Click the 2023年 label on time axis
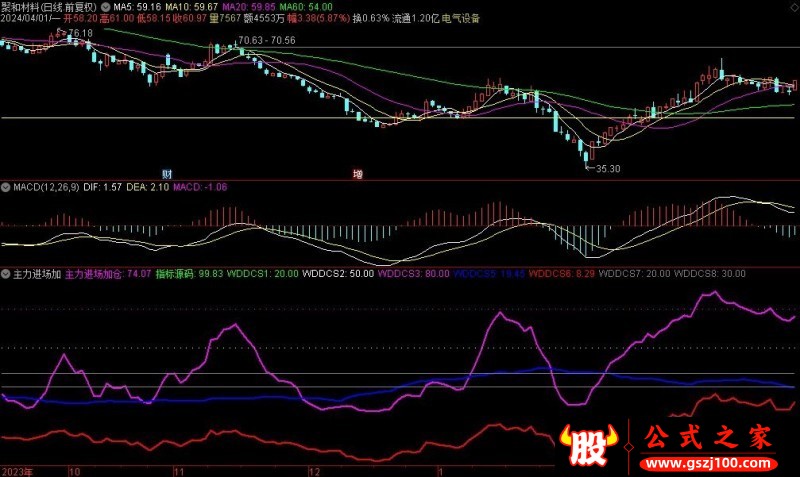This screenshot has width=800, height=477. [x=17, y=470]
